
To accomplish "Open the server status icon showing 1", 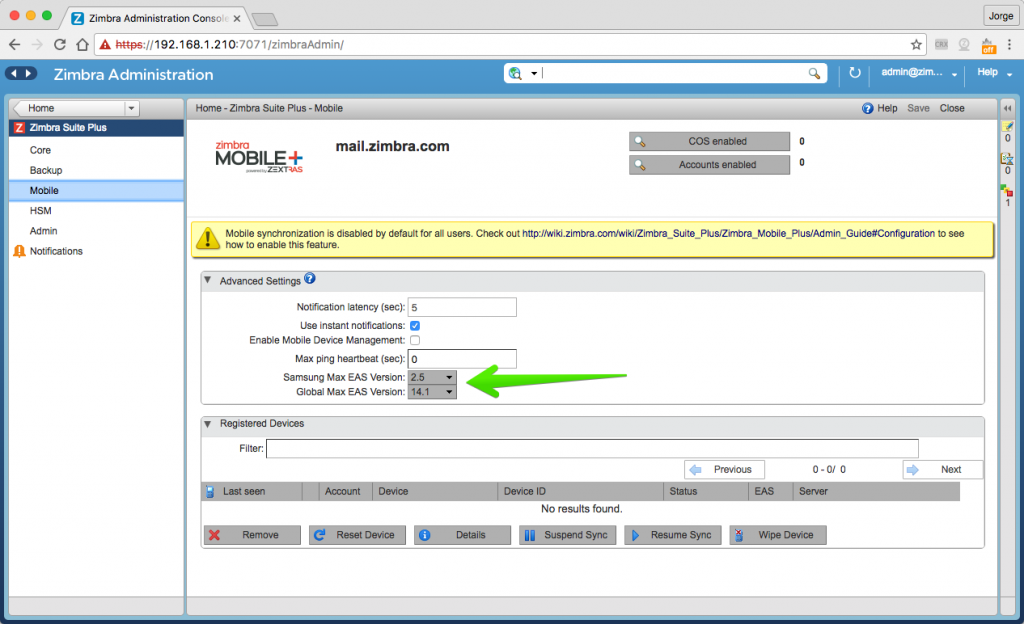I will pyautogui.click(x=1006, y=191).
